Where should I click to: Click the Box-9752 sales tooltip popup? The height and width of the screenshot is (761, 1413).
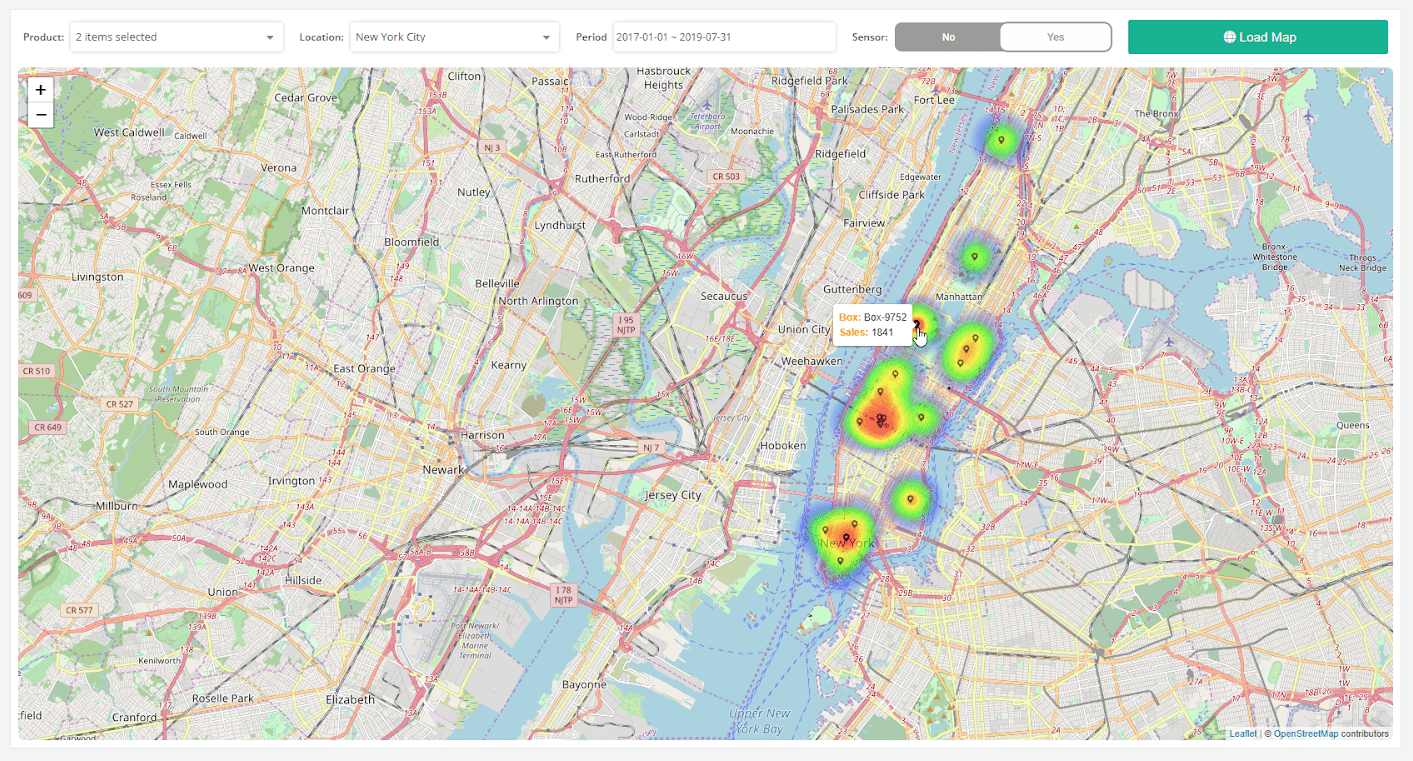873,325
